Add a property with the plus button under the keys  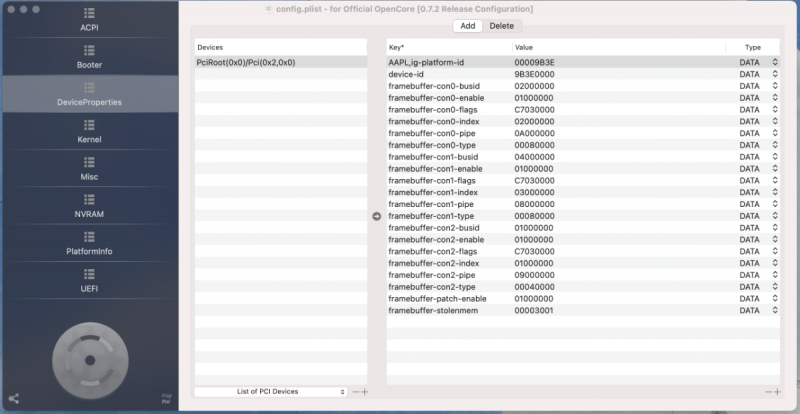tap(777, 392)
